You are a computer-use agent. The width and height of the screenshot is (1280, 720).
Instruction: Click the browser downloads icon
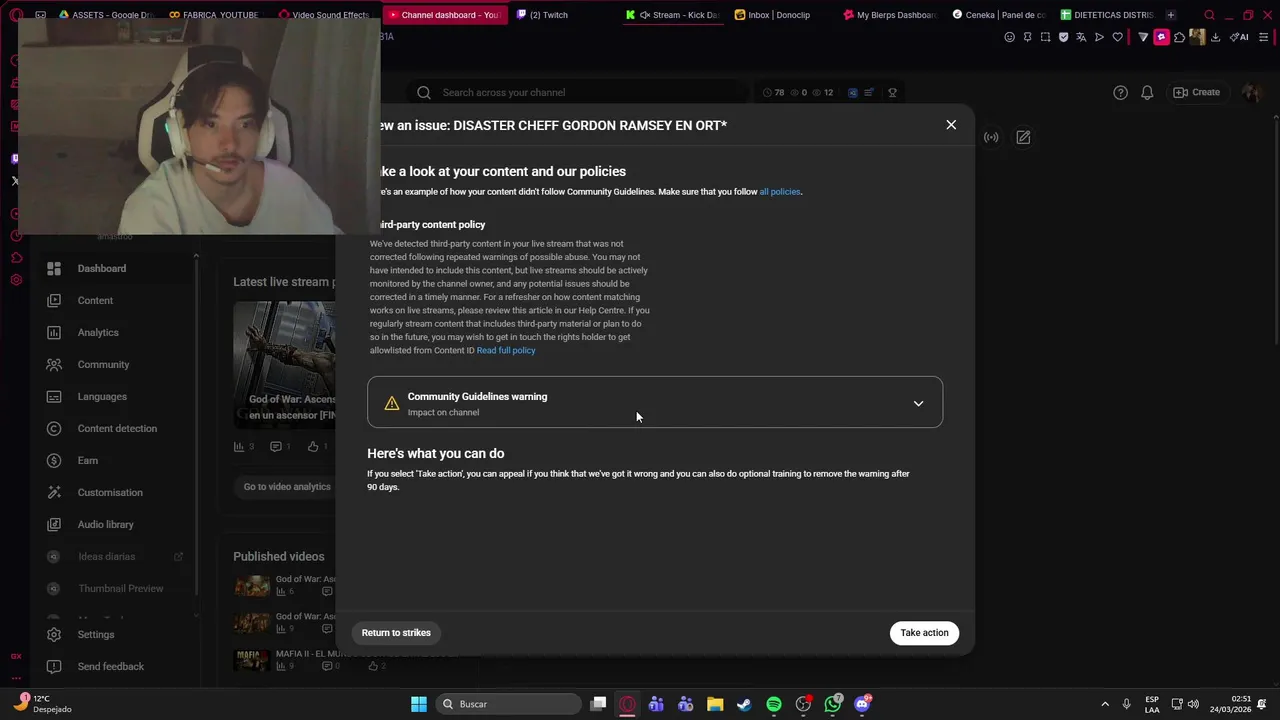1215,37
